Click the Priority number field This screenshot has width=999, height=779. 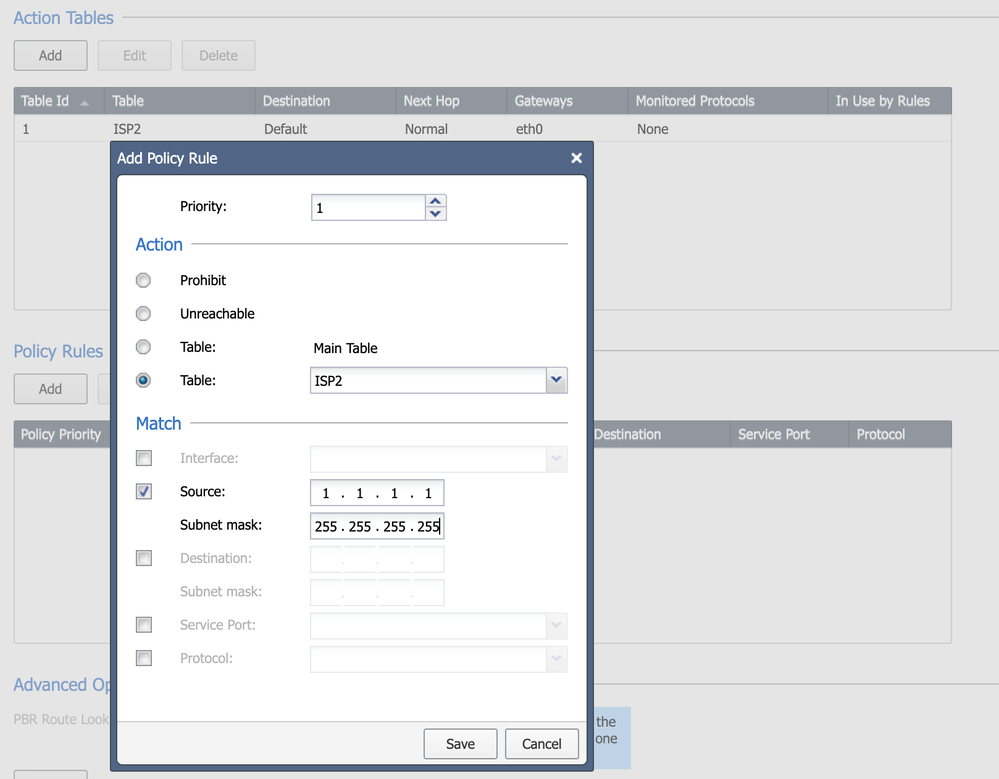pyautogui.click(x=368, y=208)
